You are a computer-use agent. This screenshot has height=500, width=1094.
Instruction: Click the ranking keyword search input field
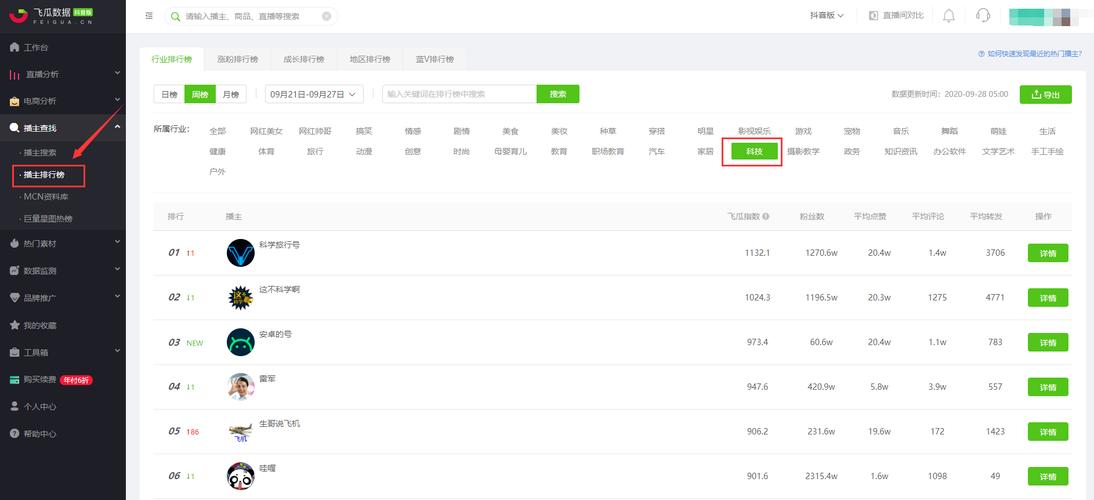click(459, 94)
